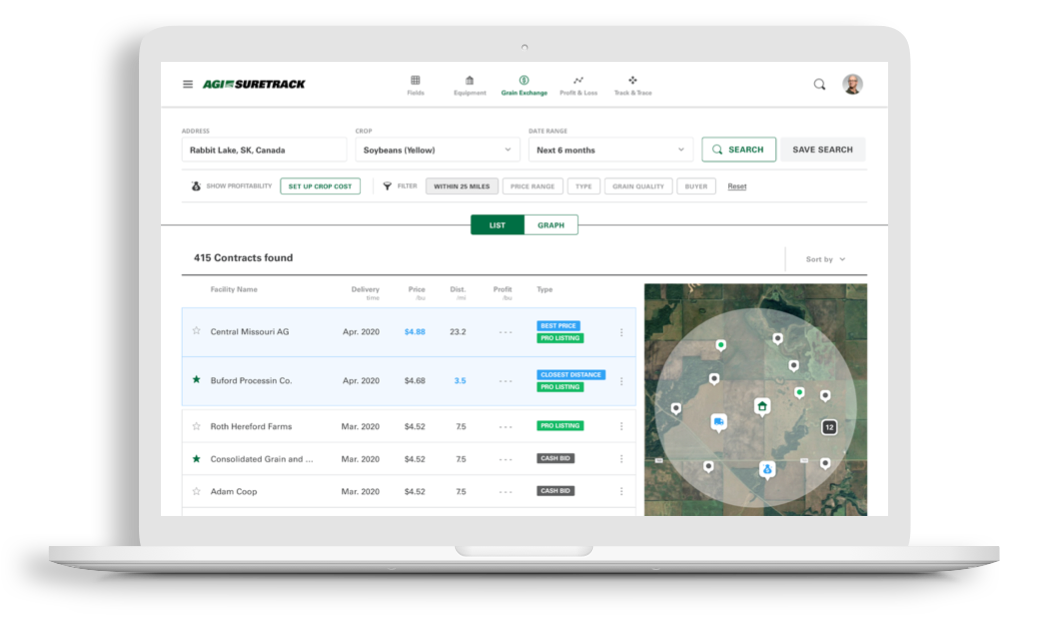Open the user profile avatar
Image resolution: width=1056 pixels, height=628 pixels.
pos(852,84)
